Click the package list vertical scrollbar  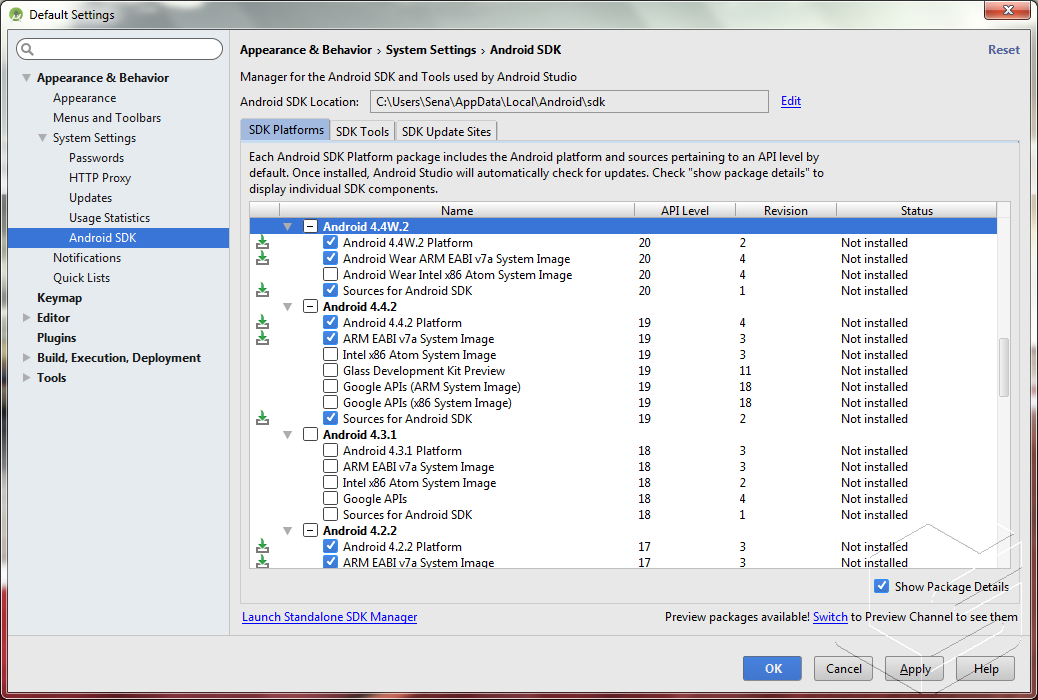click(1004, 368)
